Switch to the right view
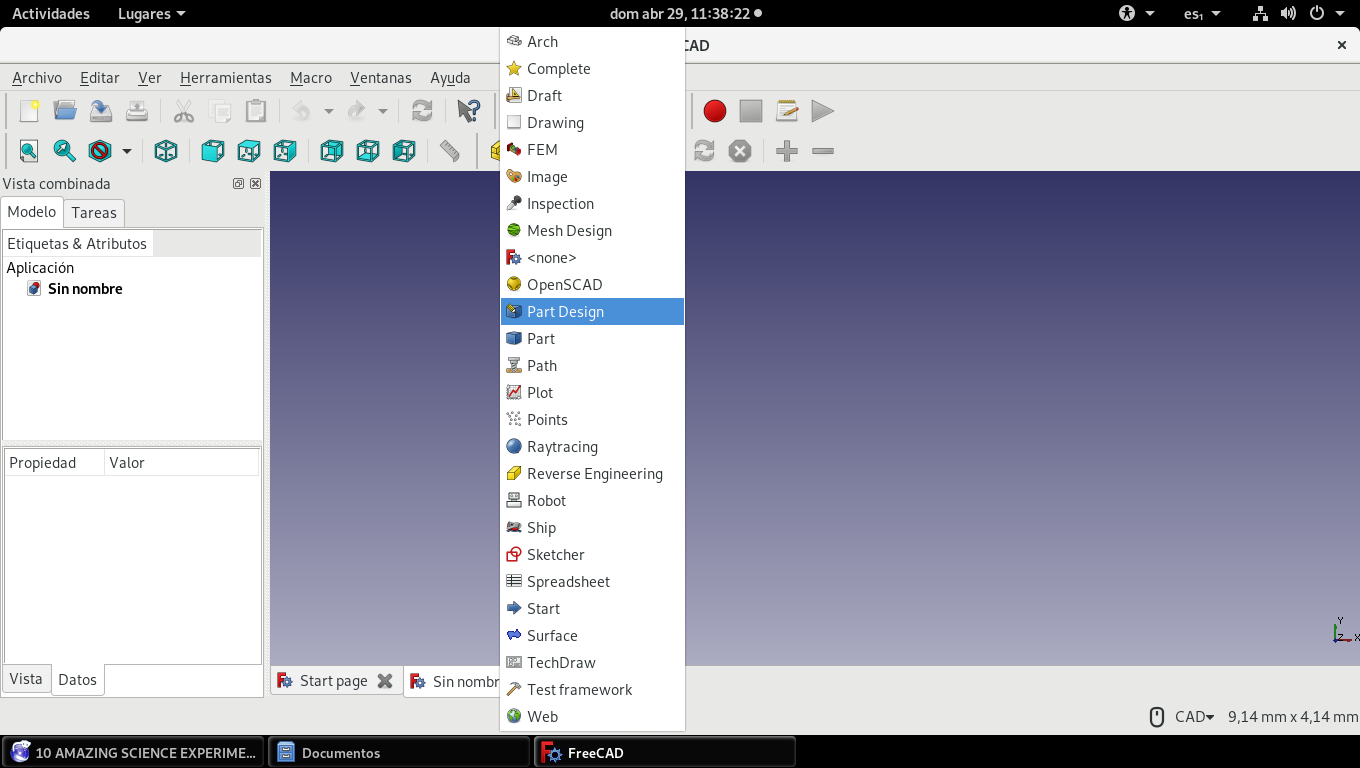This screenshot has height=768, width=1360. coord(285,151)
